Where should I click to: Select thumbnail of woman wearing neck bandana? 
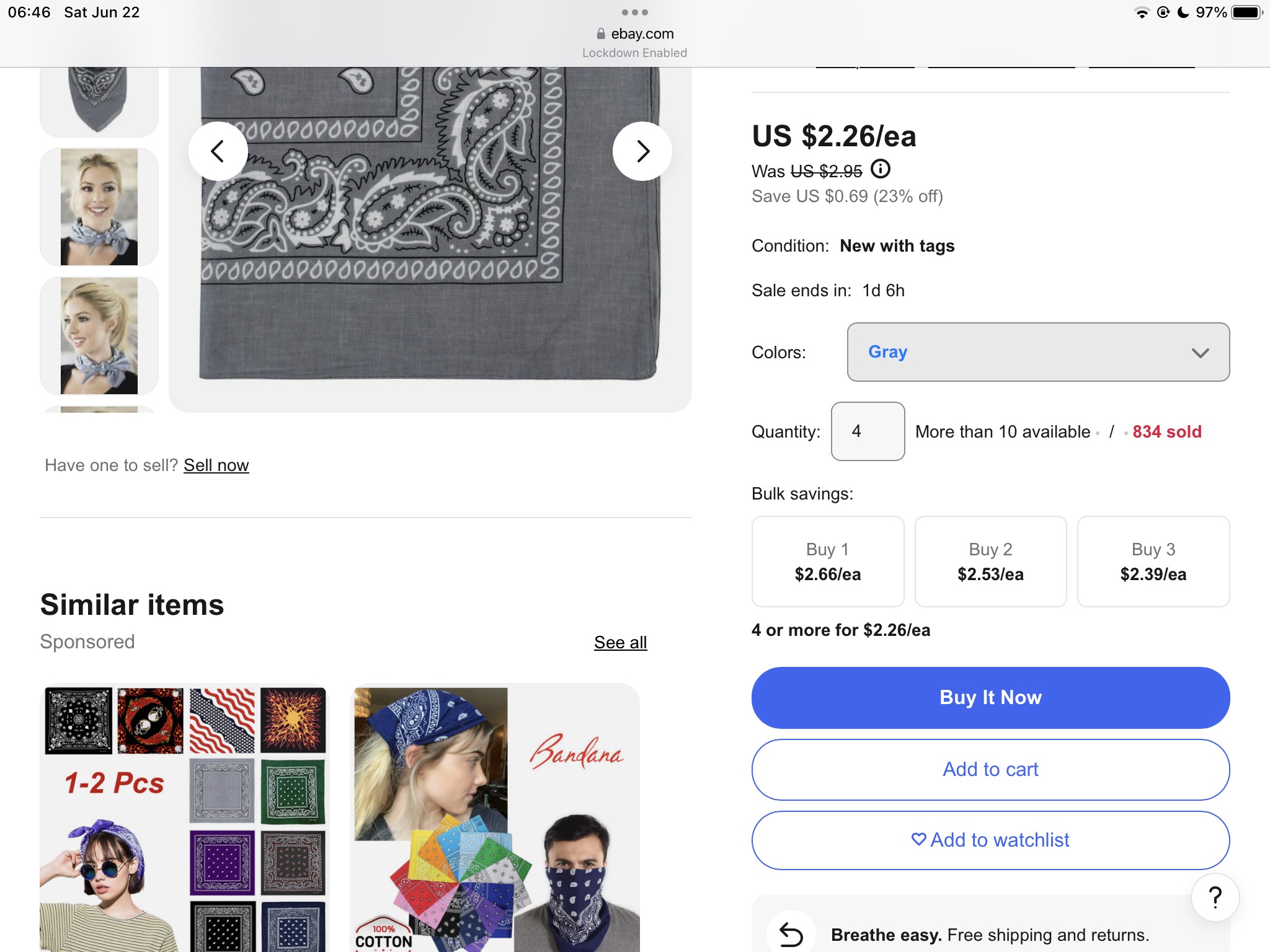coord(99,207)
